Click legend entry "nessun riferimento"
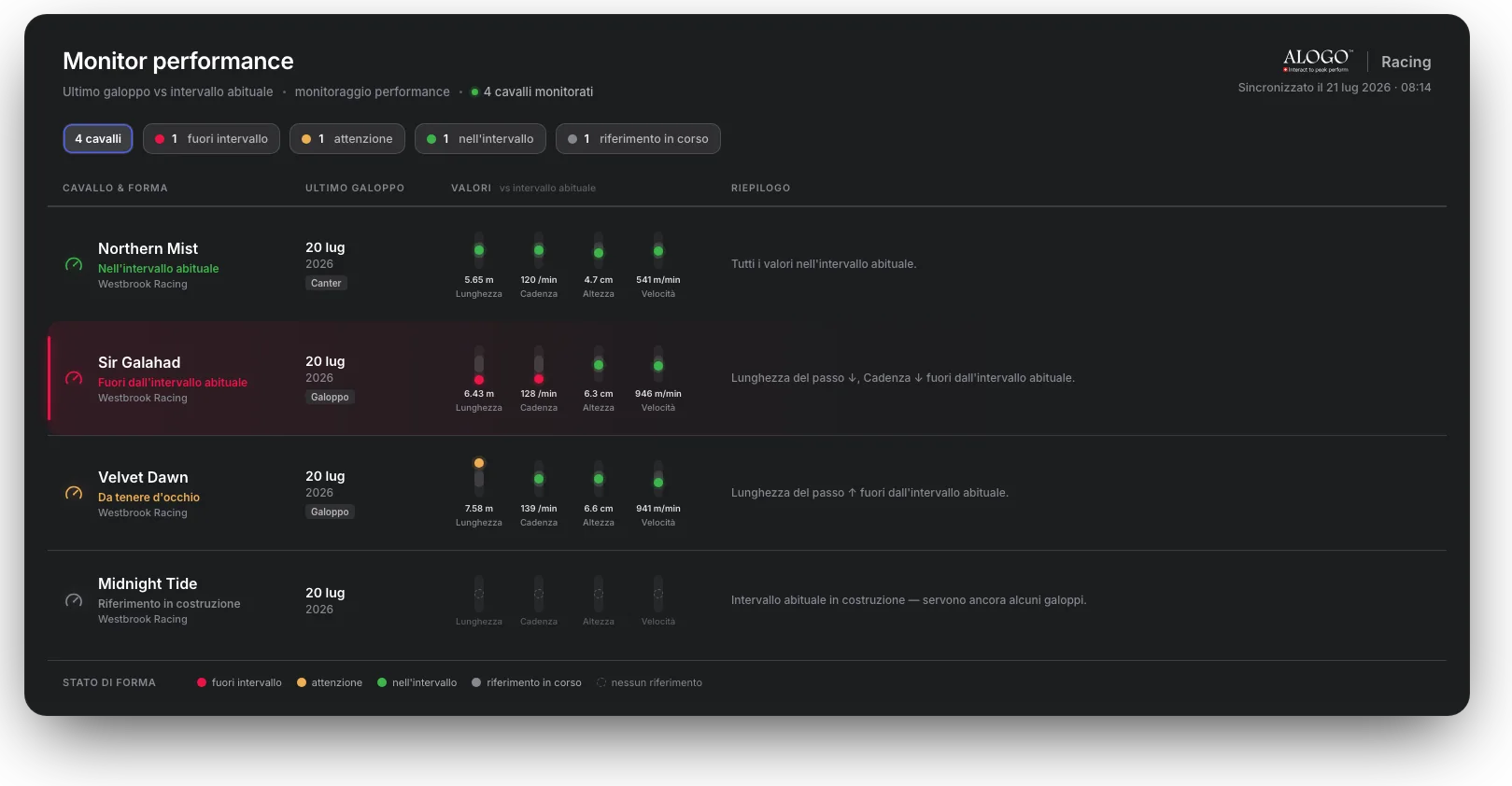 click(649, 682)
